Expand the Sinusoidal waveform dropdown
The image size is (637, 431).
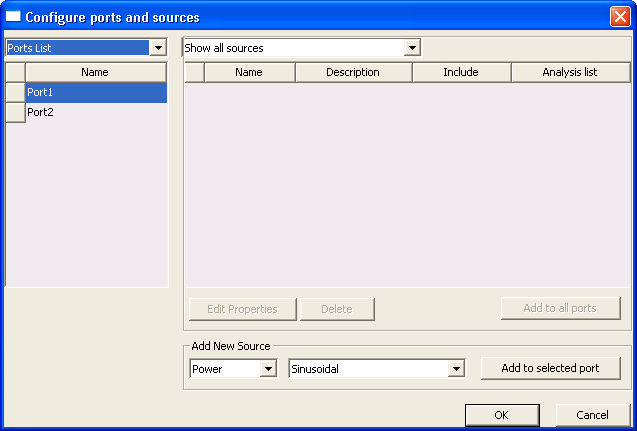(456, 369)
